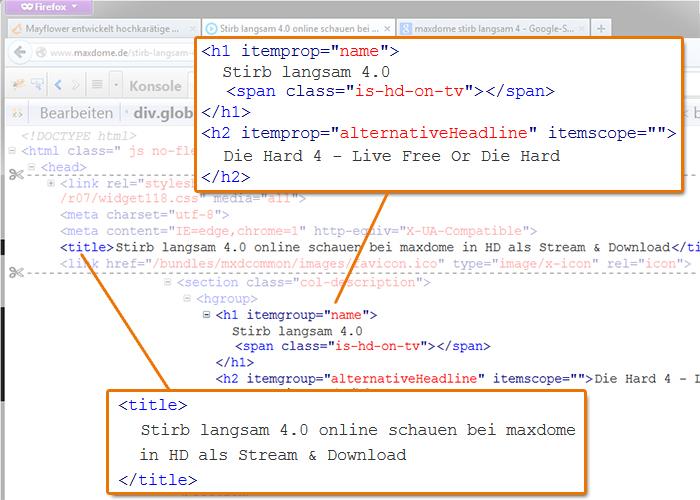This screenshot has width=700, height=500.
Task: Click Firebug panel history back arrow
Action: [x=58, y=84]
